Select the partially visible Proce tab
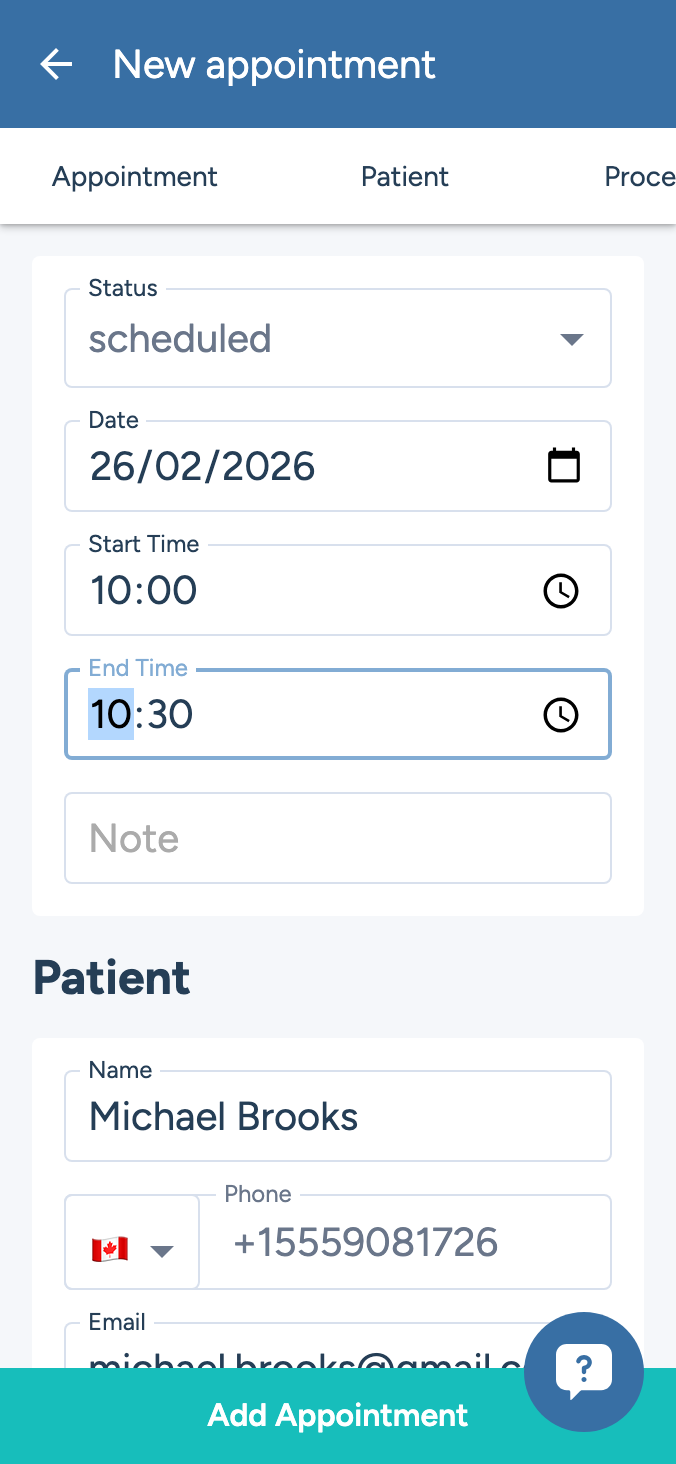The height and width of the screenshot is (1464, 676). (639, 177)
